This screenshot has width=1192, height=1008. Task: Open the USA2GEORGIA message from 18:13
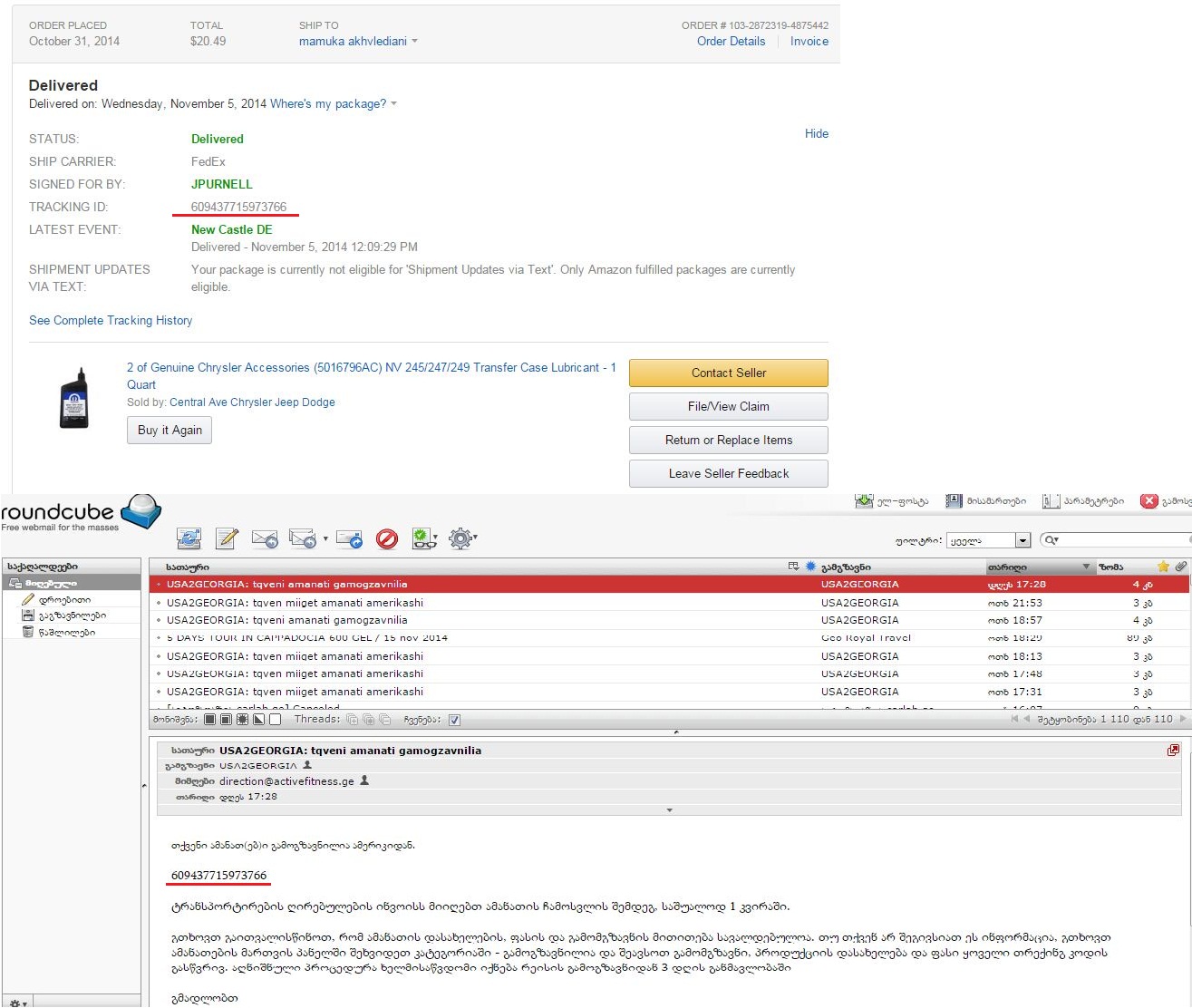pyautogui.click(x=669, y=656)
